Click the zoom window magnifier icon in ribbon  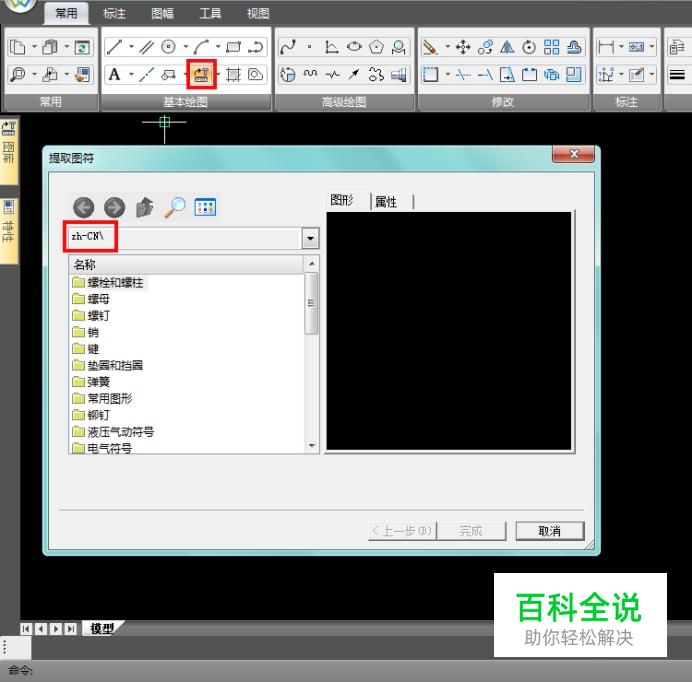click(x=18, y=75)
